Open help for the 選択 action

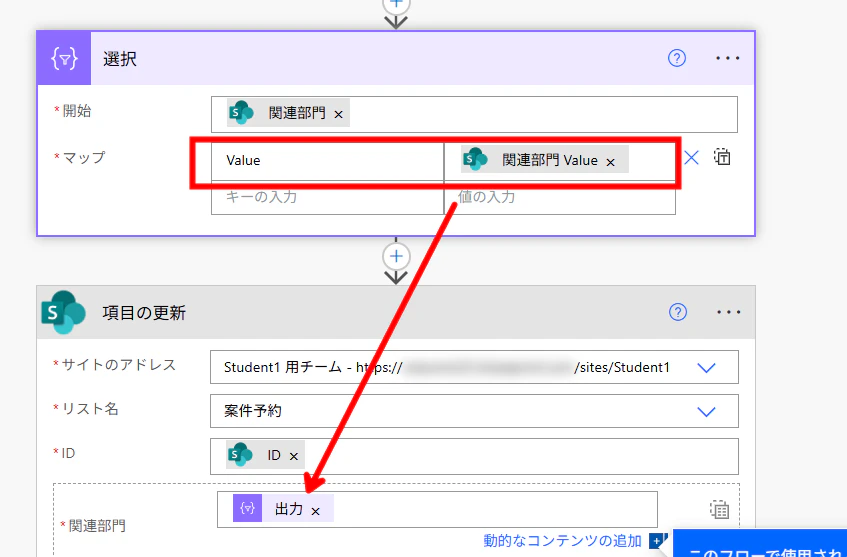pyautogui.click(x=676, y=58)
